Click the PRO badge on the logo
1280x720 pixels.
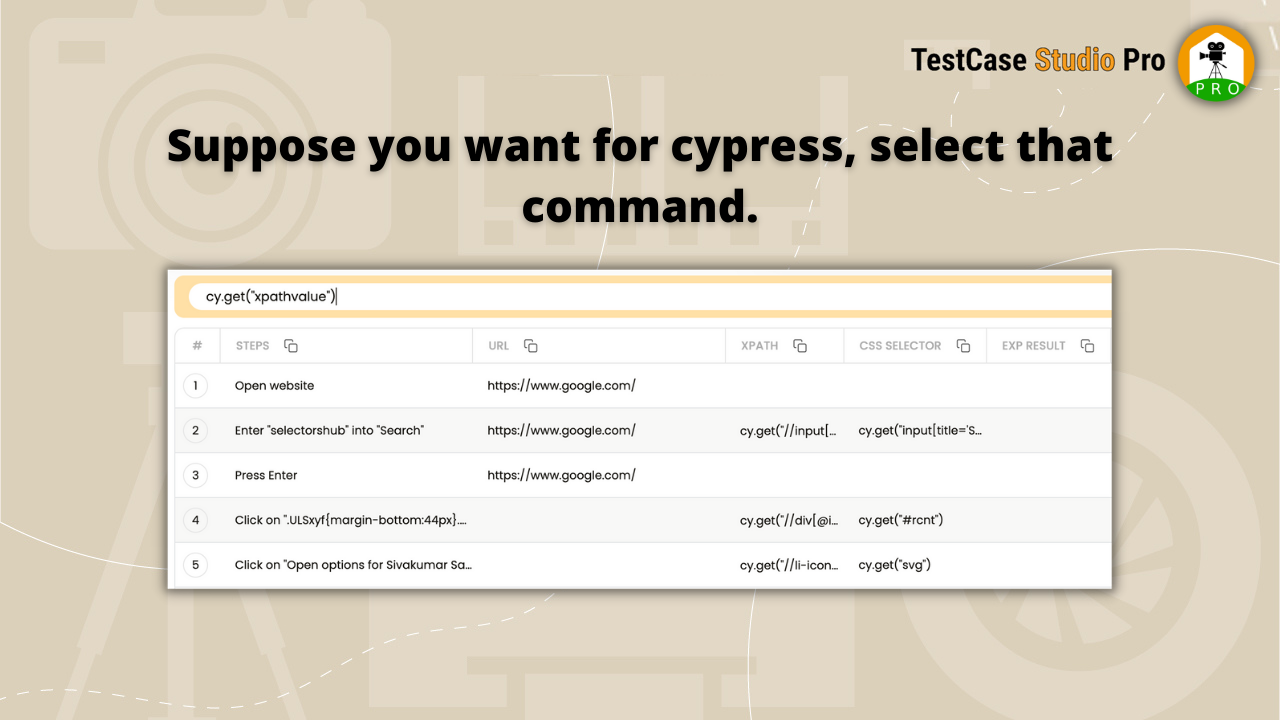pos(1215,90)
